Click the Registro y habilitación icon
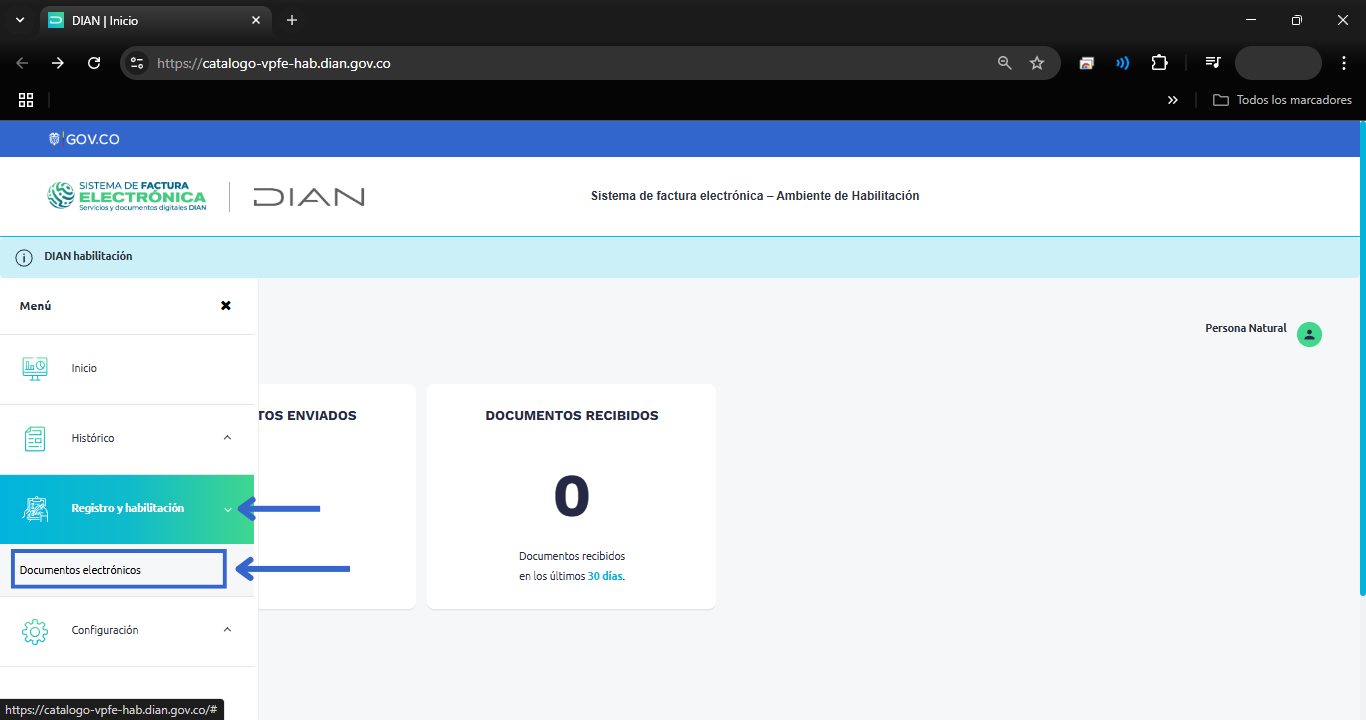Viewport: 1366px width, 720px height. [x=35, y=509]
